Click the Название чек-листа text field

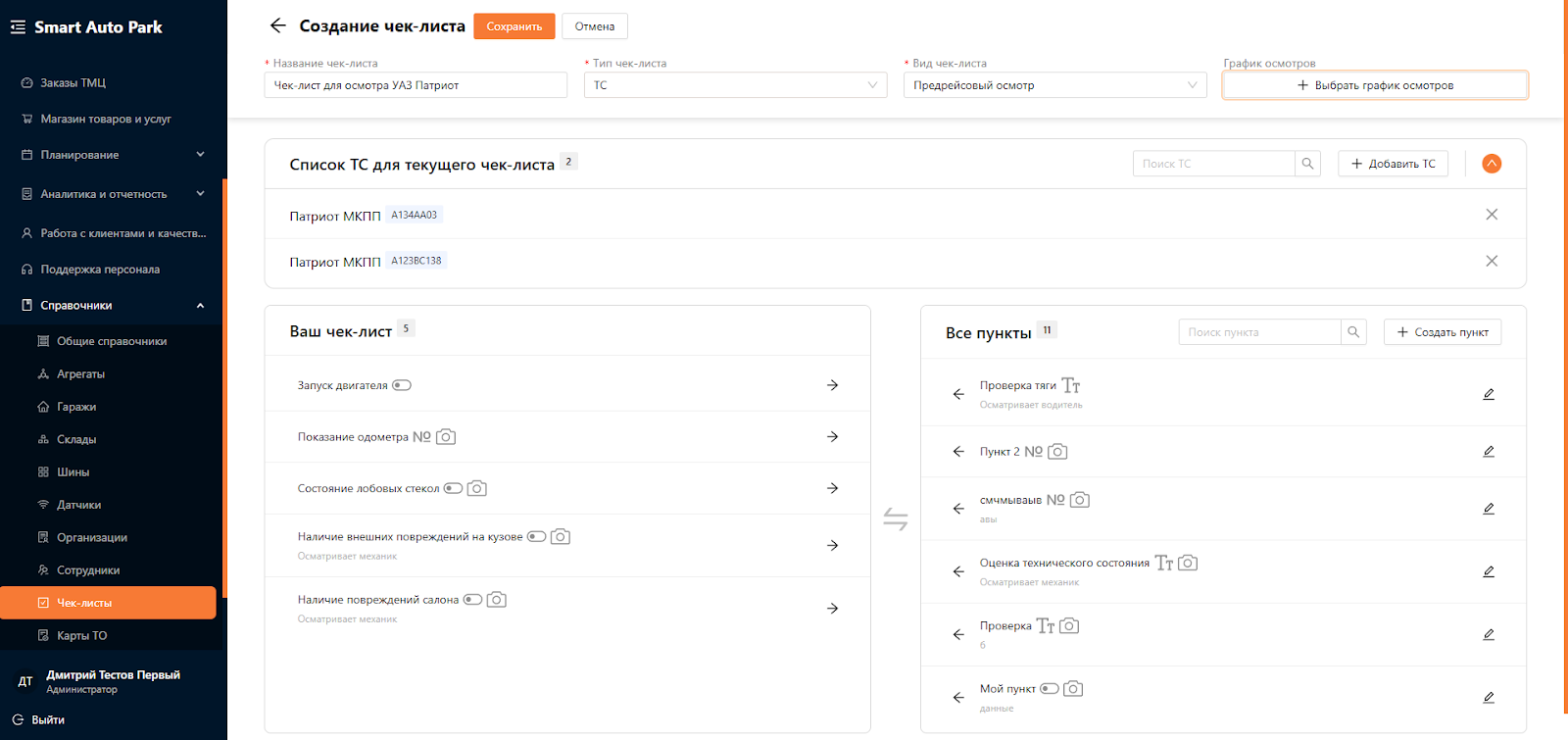pyautogui.click(x=416, y=85)
